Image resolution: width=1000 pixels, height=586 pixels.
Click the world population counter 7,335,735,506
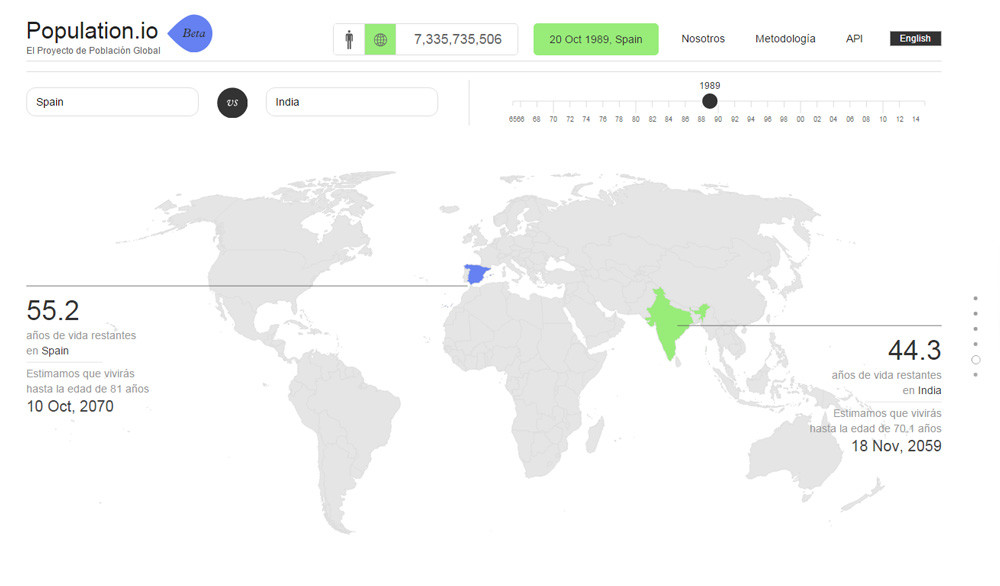457,40
